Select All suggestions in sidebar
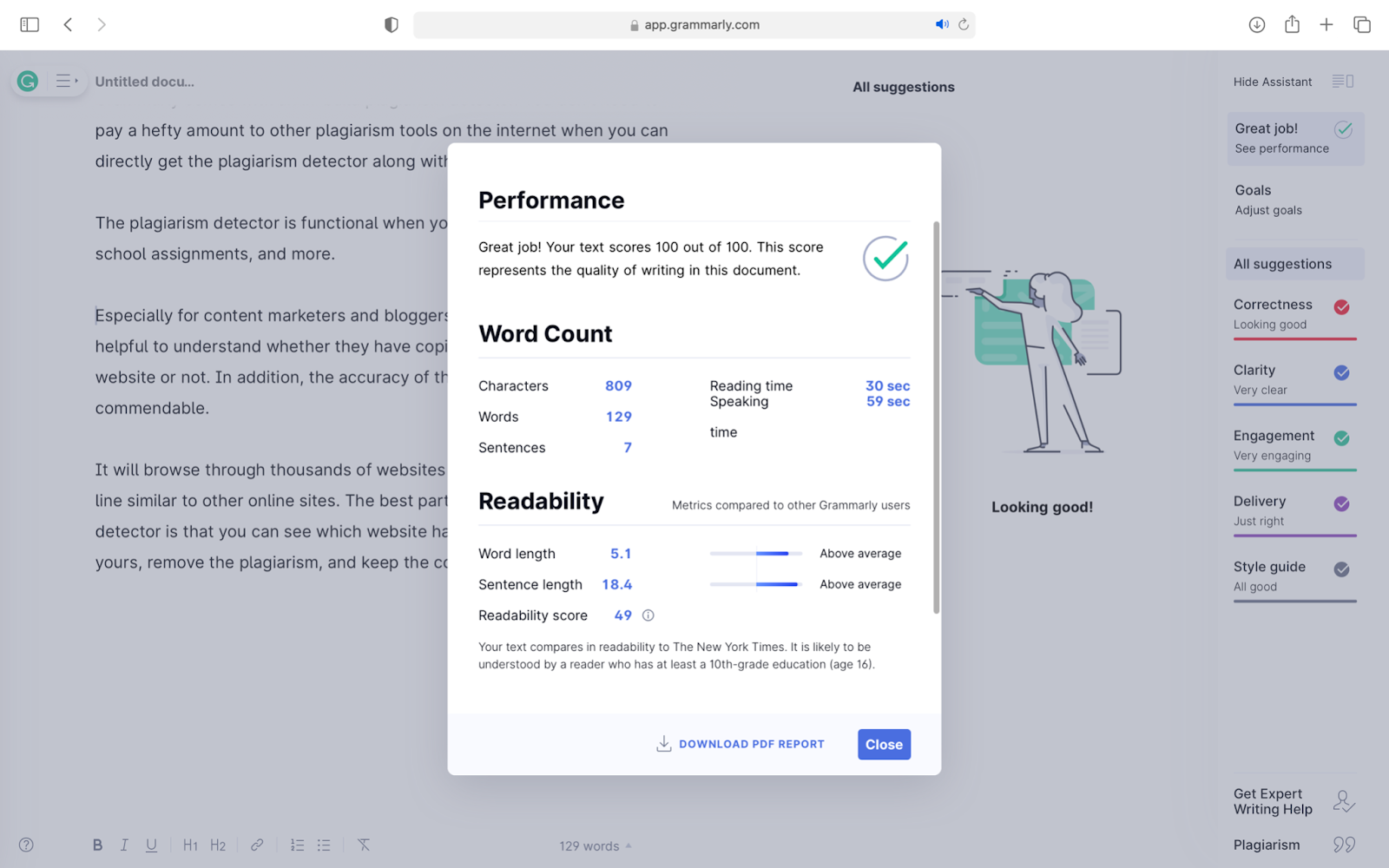Image resolution: width=1389 pixels, height=868 pixels. click(x=1295, y=264)
